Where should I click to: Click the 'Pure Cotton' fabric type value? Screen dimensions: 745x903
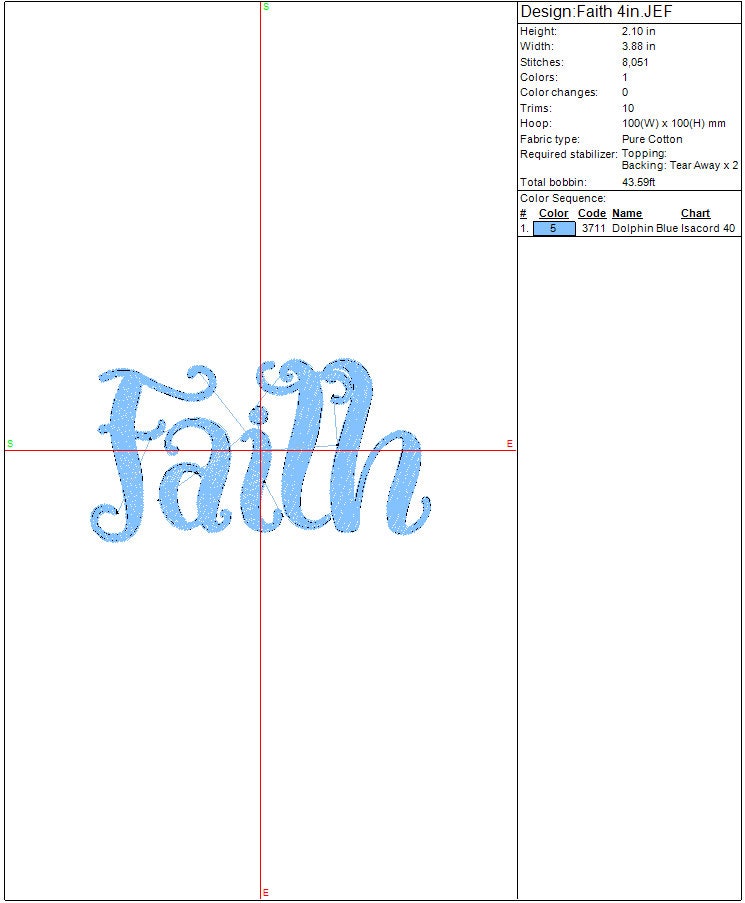coord(652,139)
